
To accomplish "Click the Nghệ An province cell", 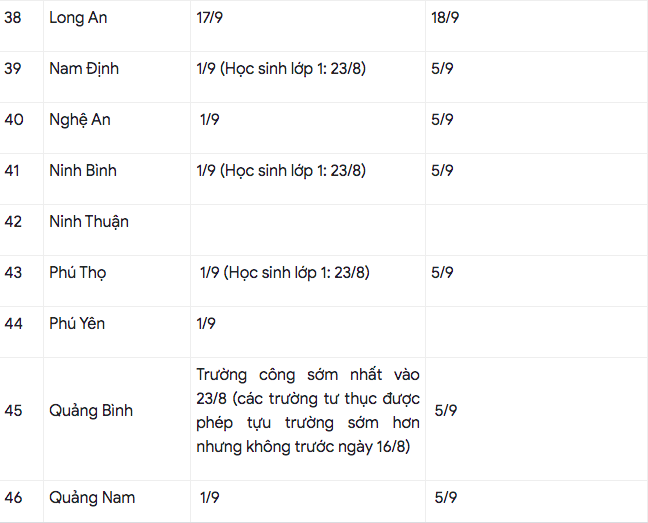I will [x=80, y=119].
